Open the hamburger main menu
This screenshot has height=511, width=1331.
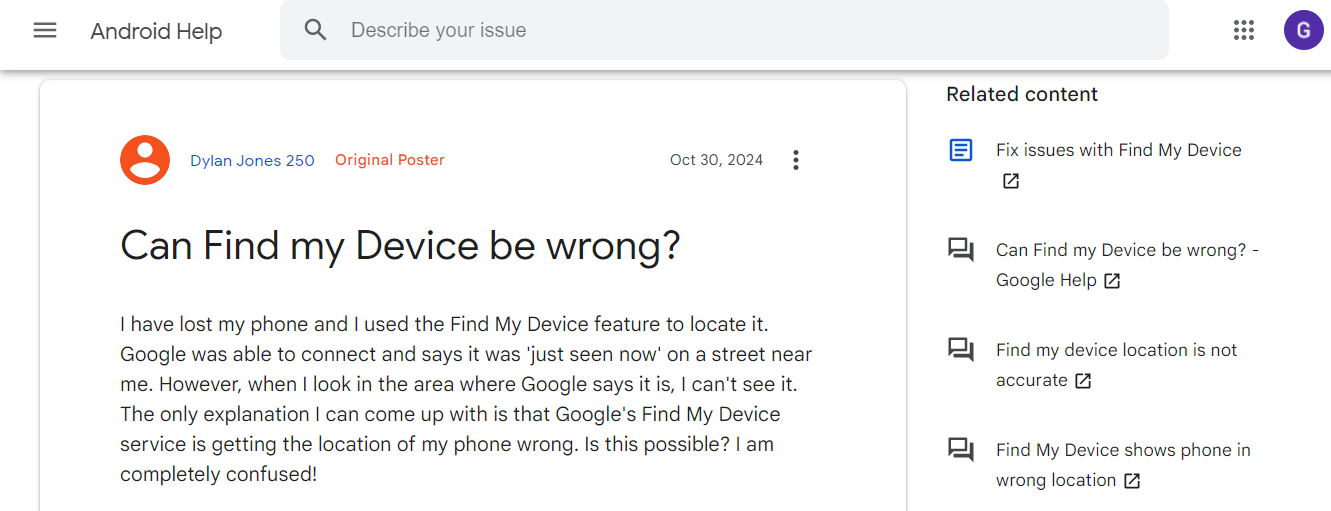[45, 30]
